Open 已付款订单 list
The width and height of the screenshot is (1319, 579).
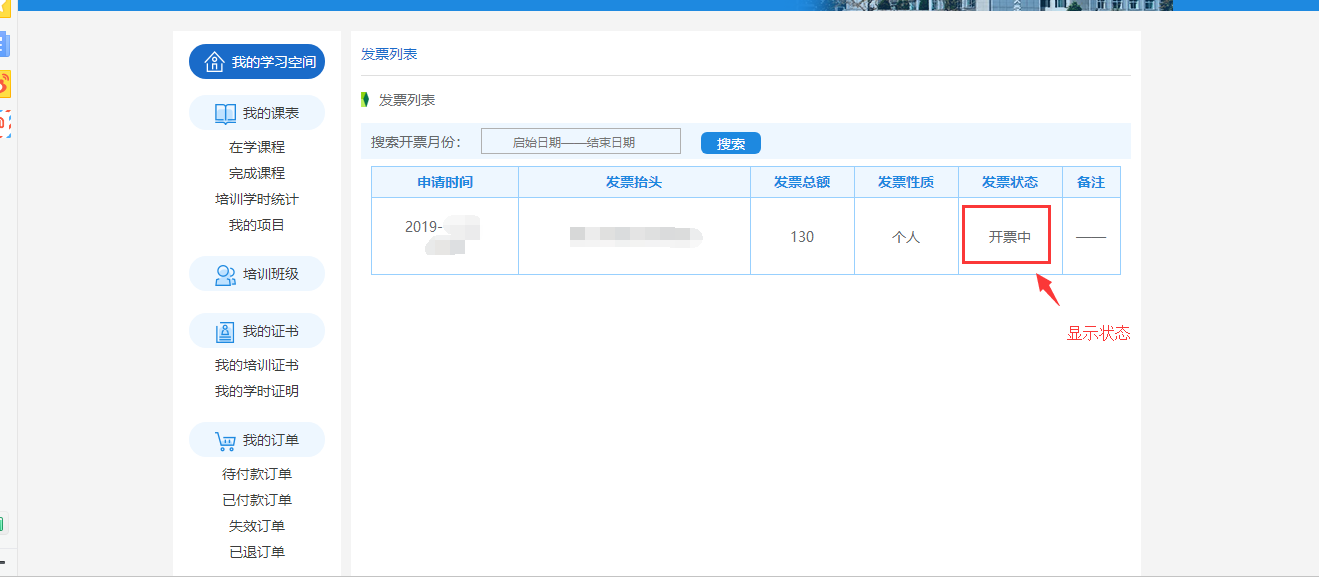pyautogui.click(x=257, y=500)
